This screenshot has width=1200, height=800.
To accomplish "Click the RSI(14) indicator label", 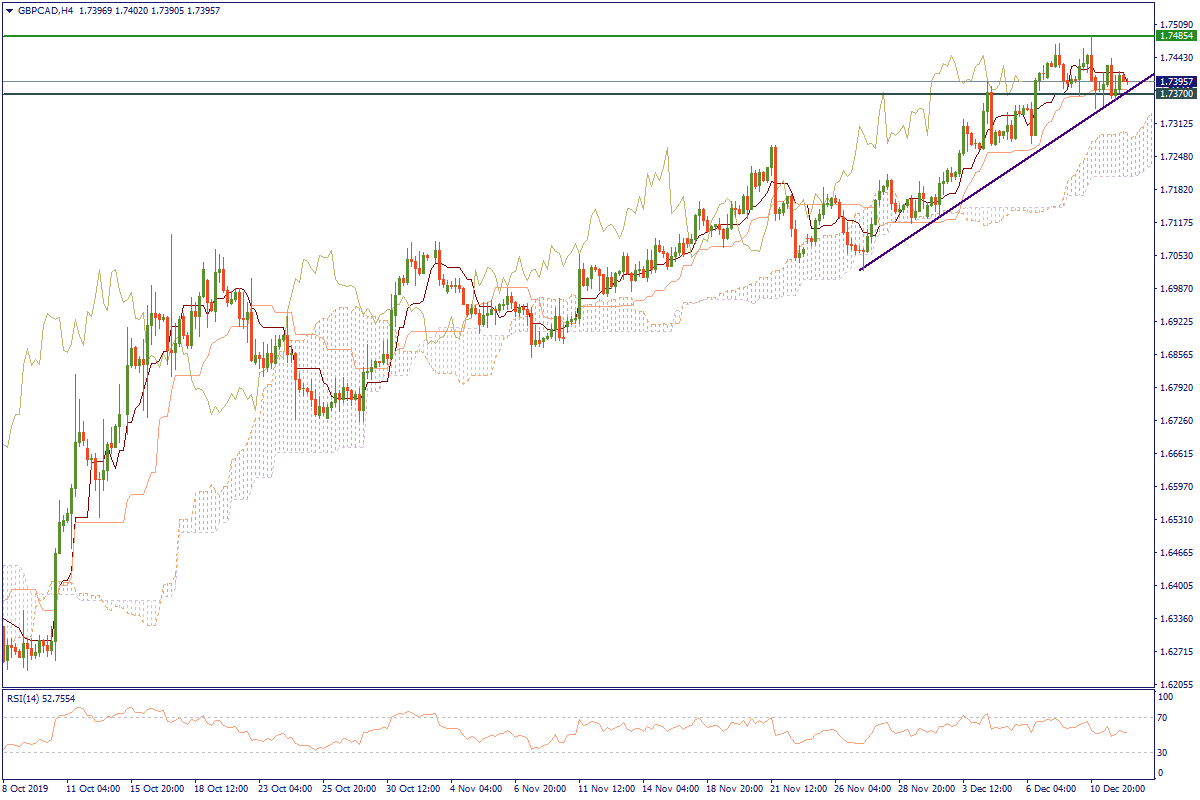I will tap(40, 698).
